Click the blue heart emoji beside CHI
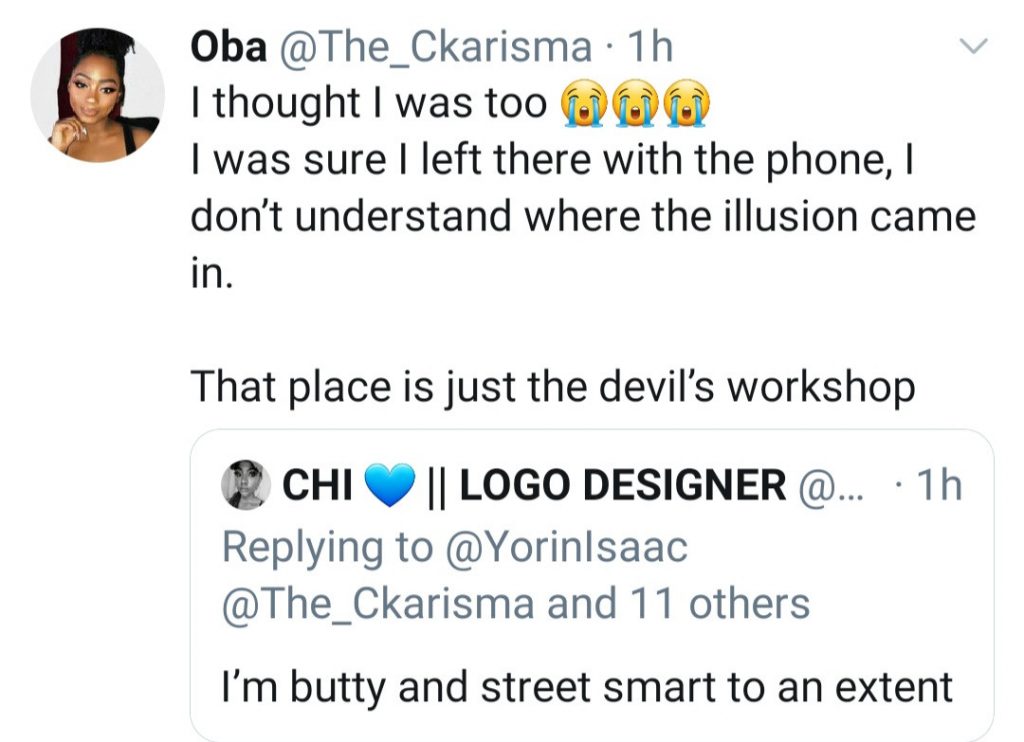1024x742 pixels. point(389,486)
